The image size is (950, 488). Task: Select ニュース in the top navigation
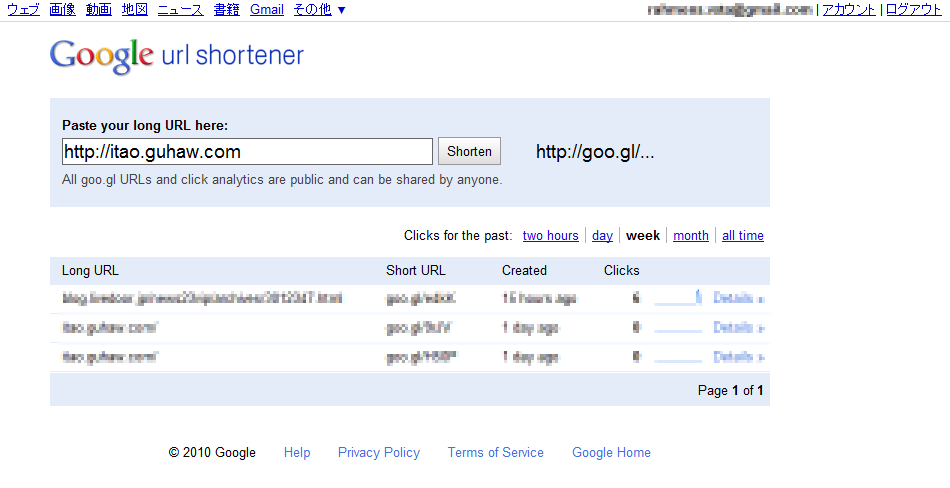(x=180, y=10)
